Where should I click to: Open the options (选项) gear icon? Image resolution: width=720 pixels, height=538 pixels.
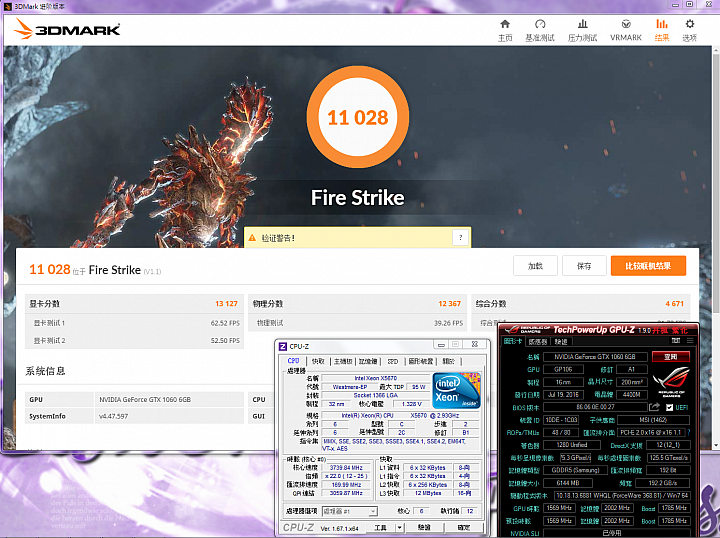689,24
